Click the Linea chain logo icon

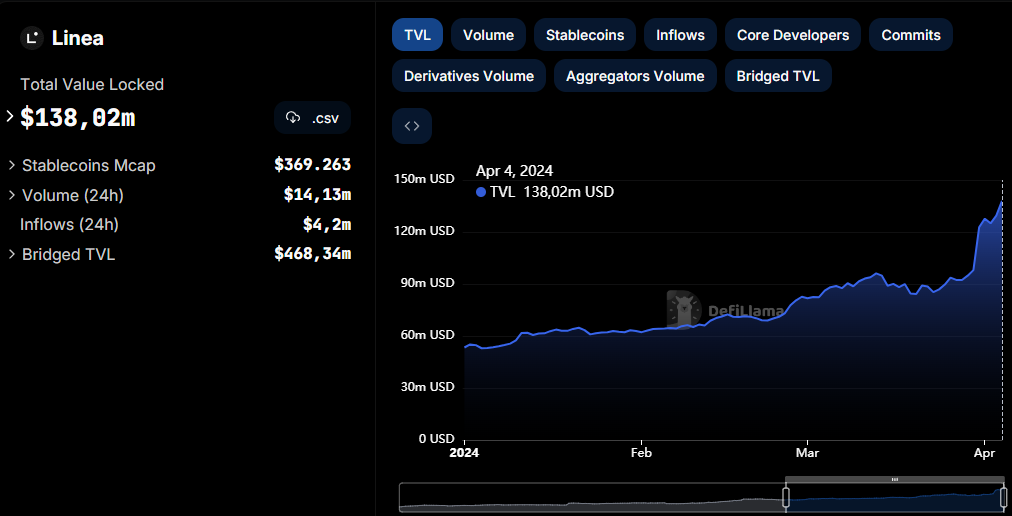click(32, 38)
